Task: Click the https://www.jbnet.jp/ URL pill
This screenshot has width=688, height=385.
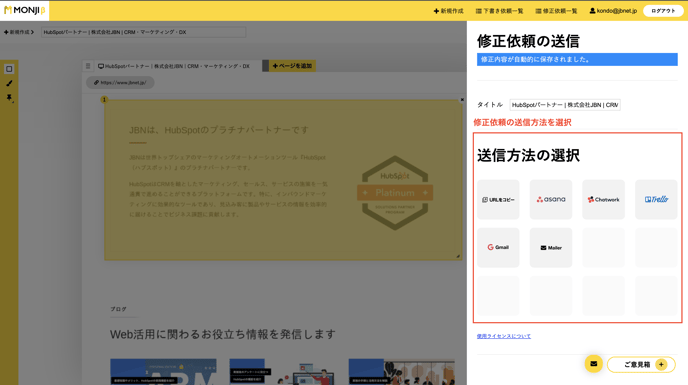Action: point(120,83)
